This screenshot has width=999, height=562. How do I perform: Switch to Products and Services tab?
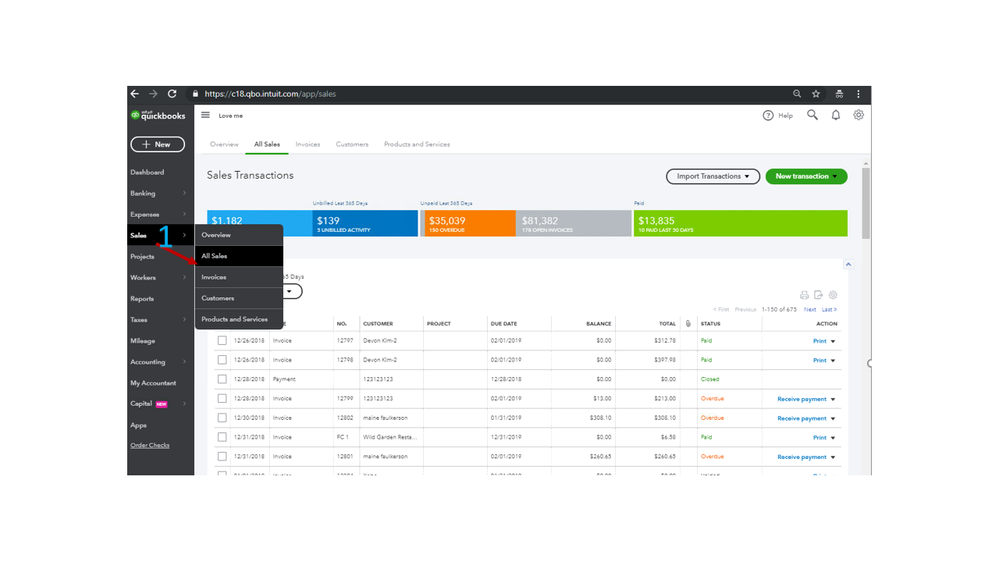click(417, 145)
